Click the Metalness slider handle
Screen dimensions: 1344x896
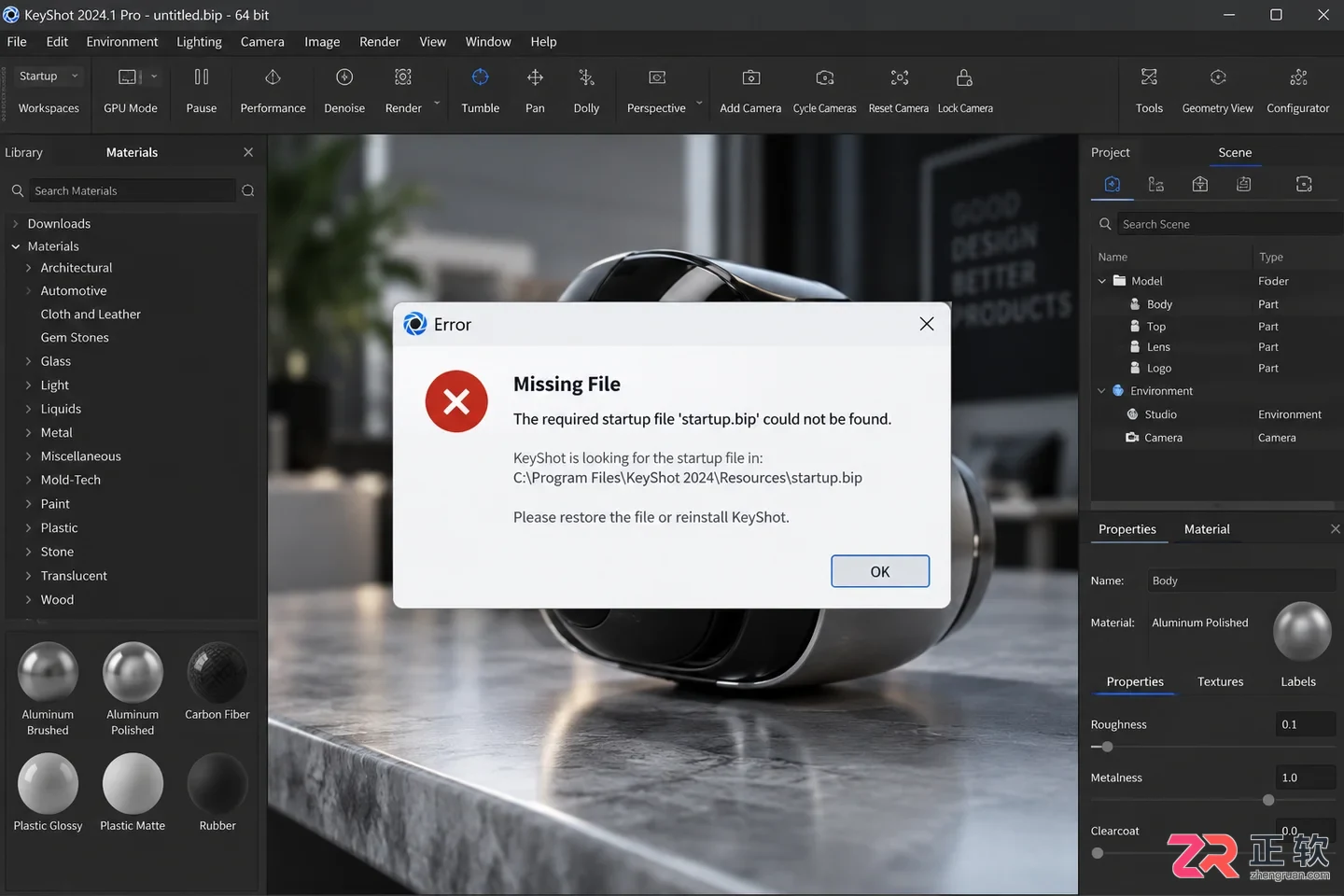point(1267,800)
